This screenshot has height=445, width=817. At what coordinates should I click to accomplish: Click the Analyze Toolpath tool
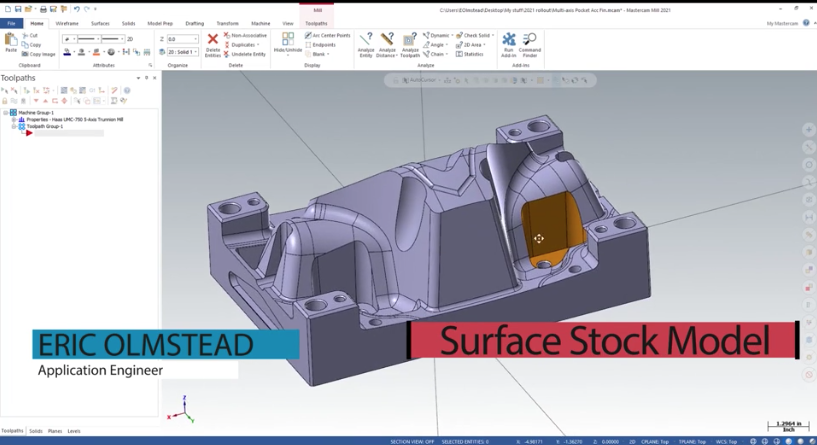click(410, 45)
